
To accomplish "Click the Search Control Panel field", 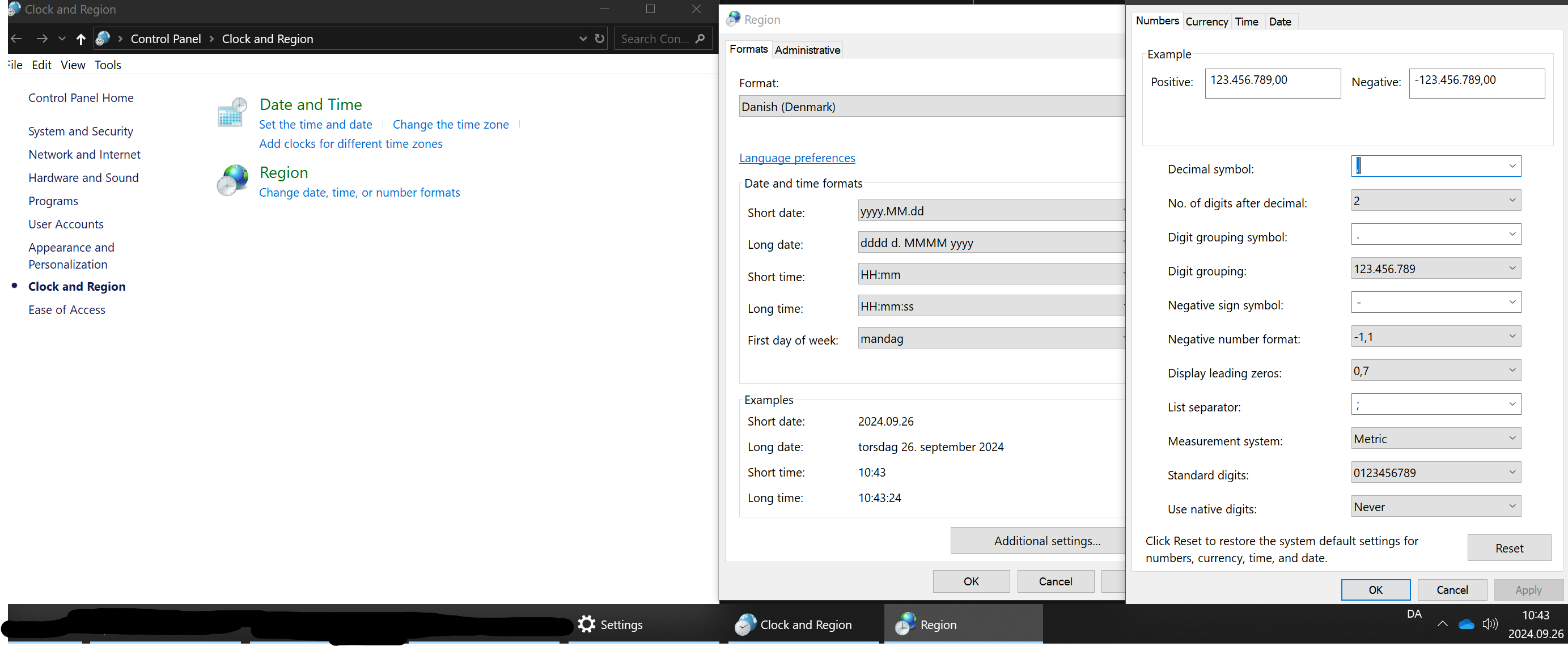I will (x=654, y=39).
